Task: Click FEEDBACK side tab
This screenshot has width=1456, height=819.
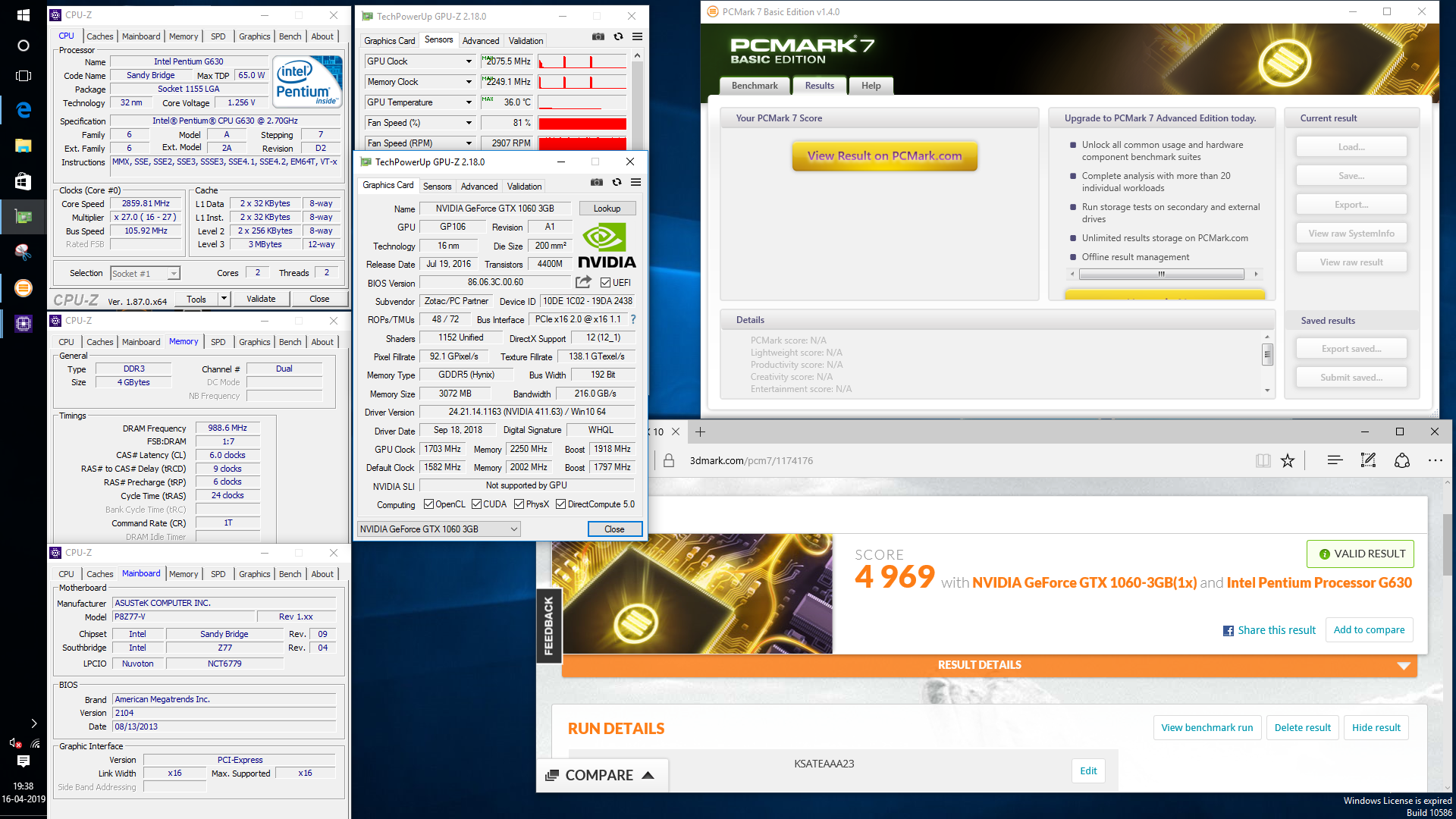Action: coord(548,625)
